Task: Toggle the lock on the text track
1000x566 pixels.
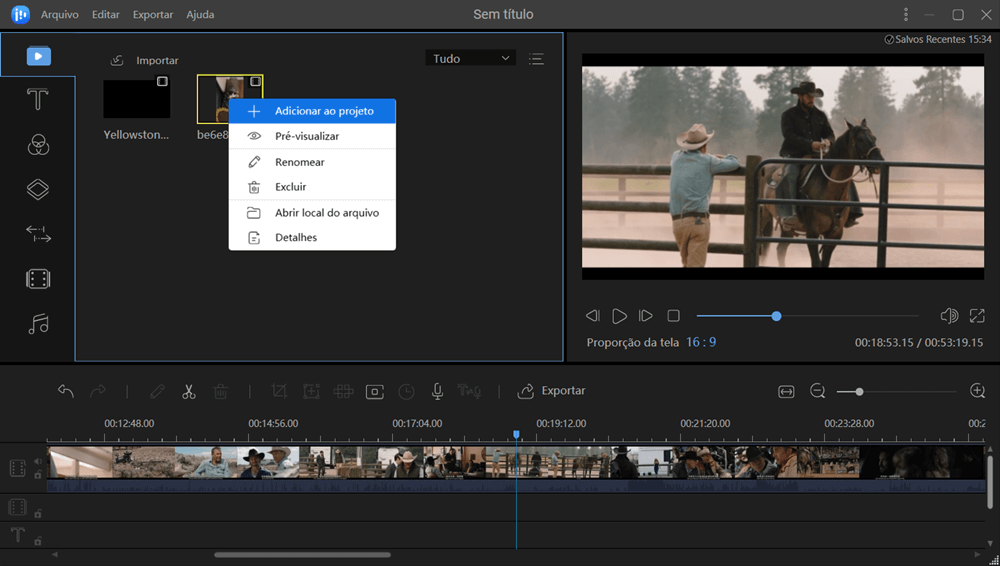Action: pyautogui.click(x=38, y=540)
